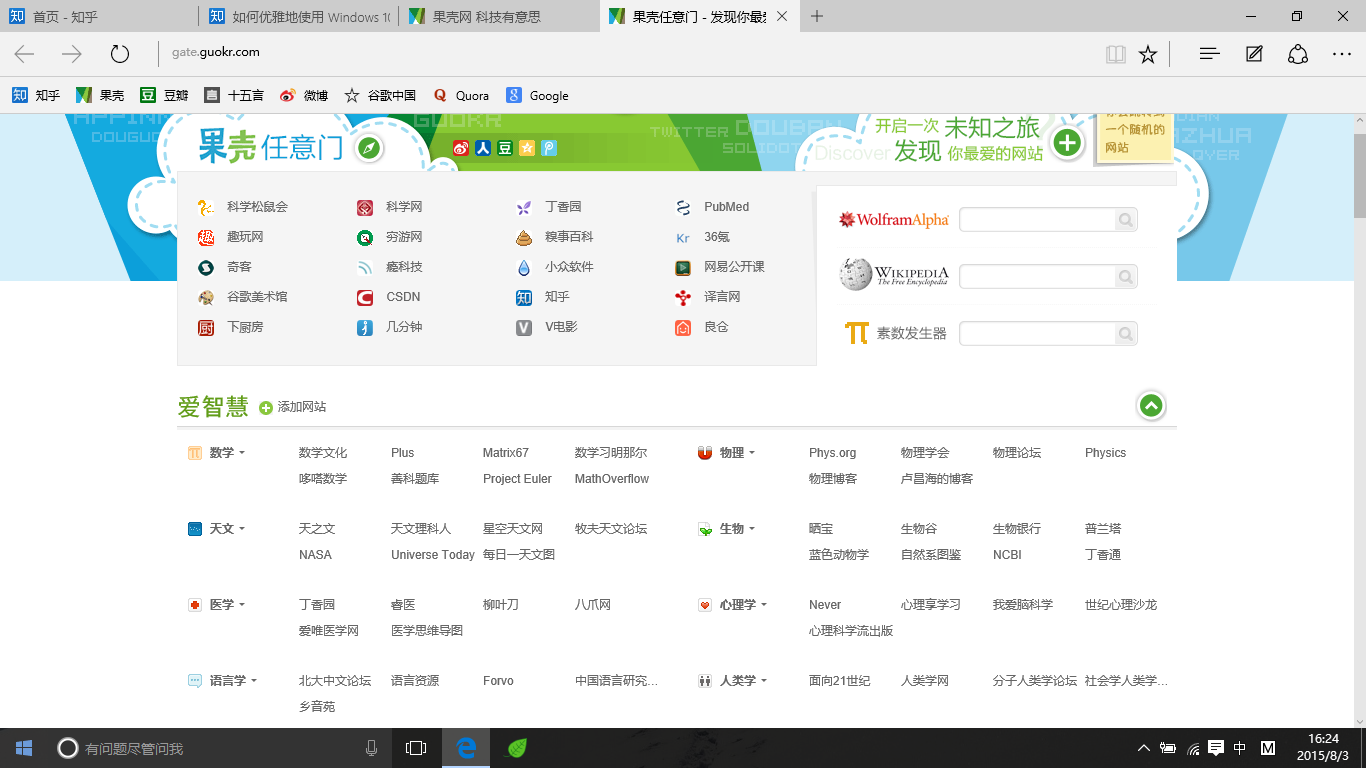Open the Quora favorites bar bookmark
Screen dimensions: 1366x768
click(x=461, y=96)
